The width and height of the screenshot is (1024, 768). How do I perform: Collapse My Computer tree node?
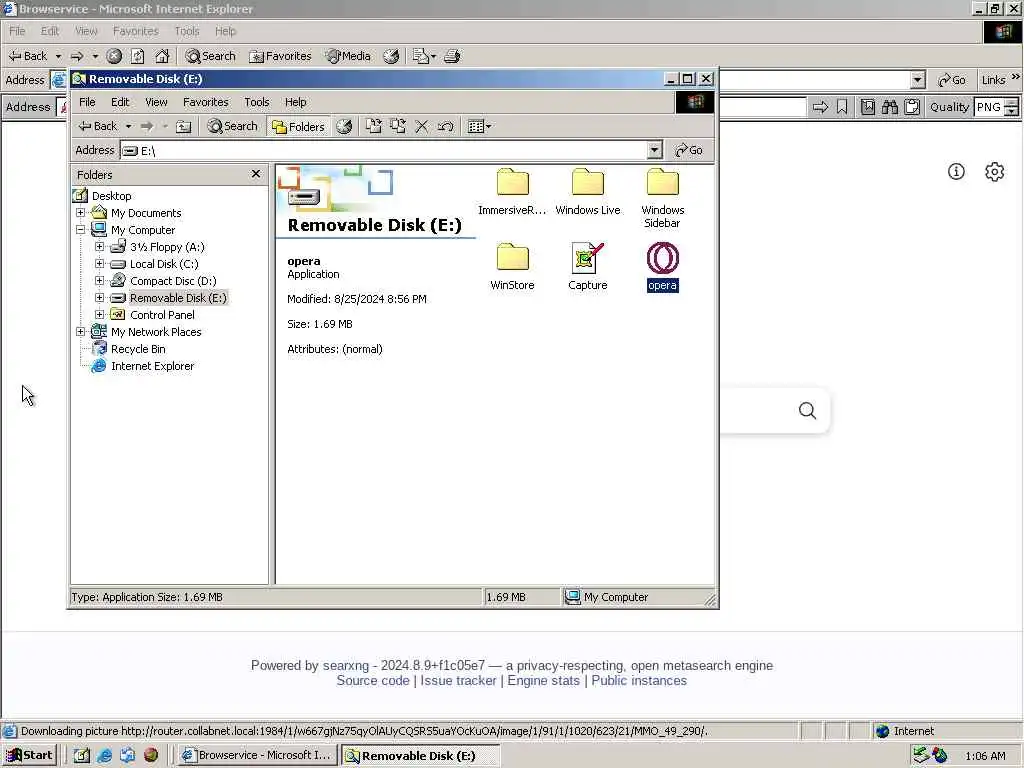(x=80, y=229)
